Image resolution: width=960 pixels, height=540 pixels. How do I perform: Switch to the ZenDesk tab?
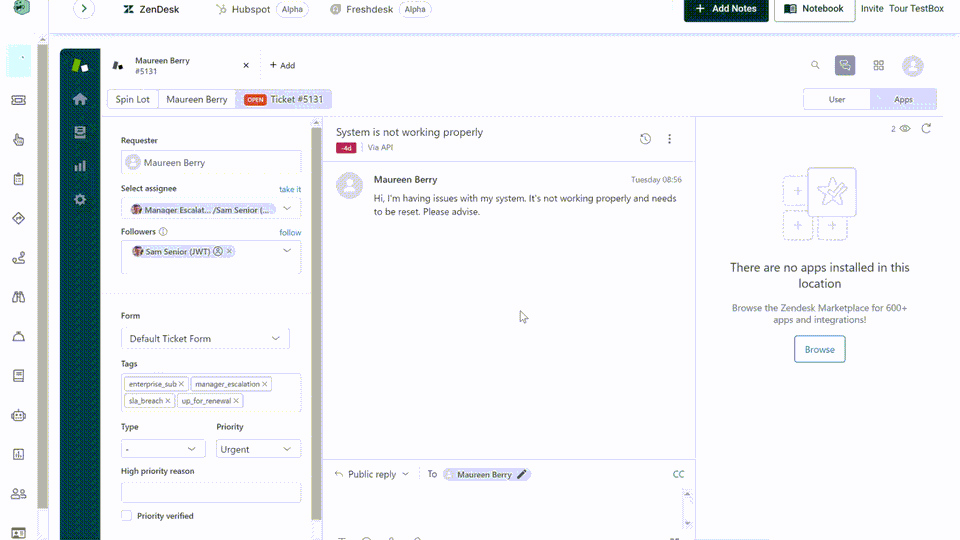151,9
